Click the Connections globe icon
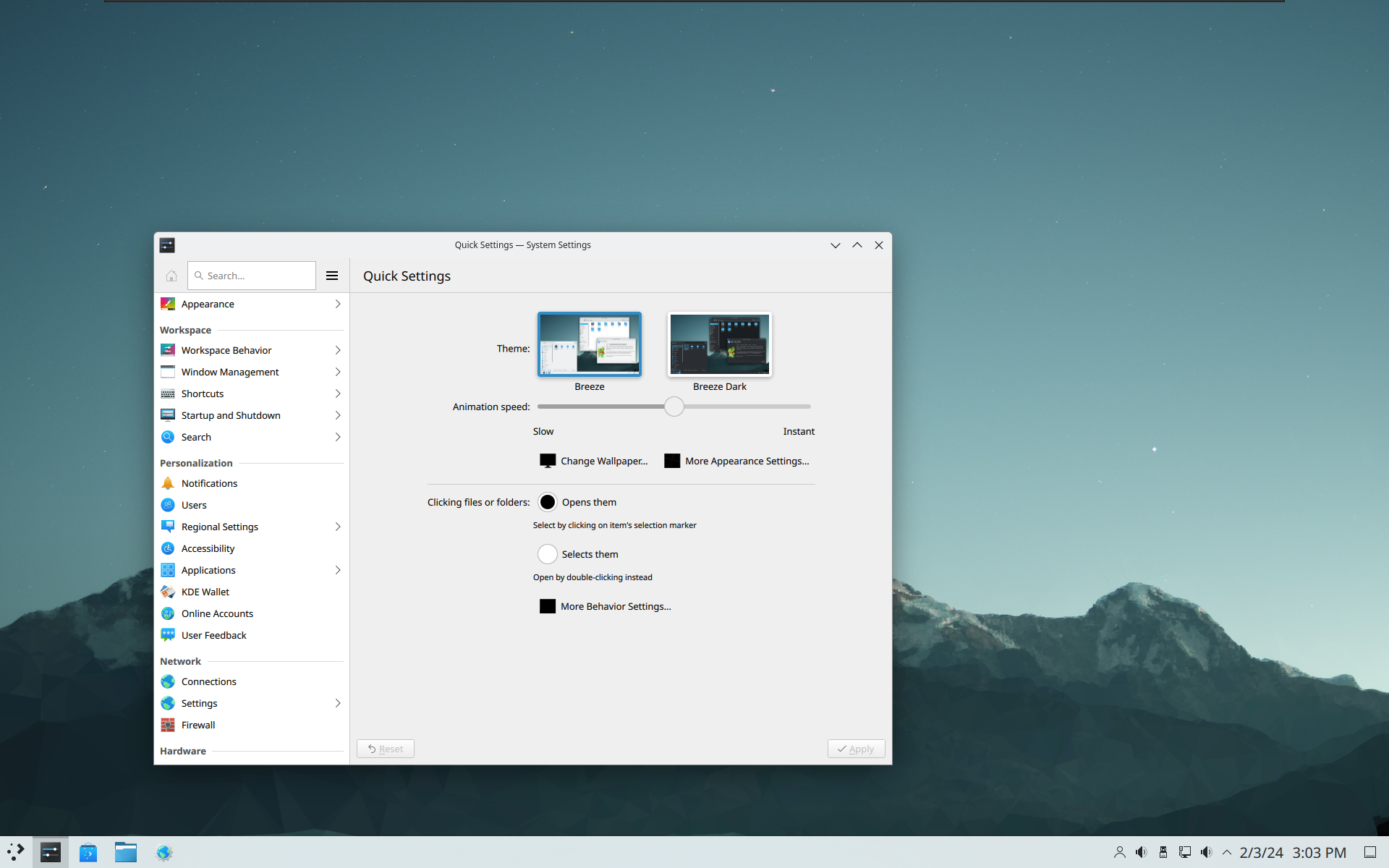This screenshot has height=868, width=1389. (x=168, y=681)
